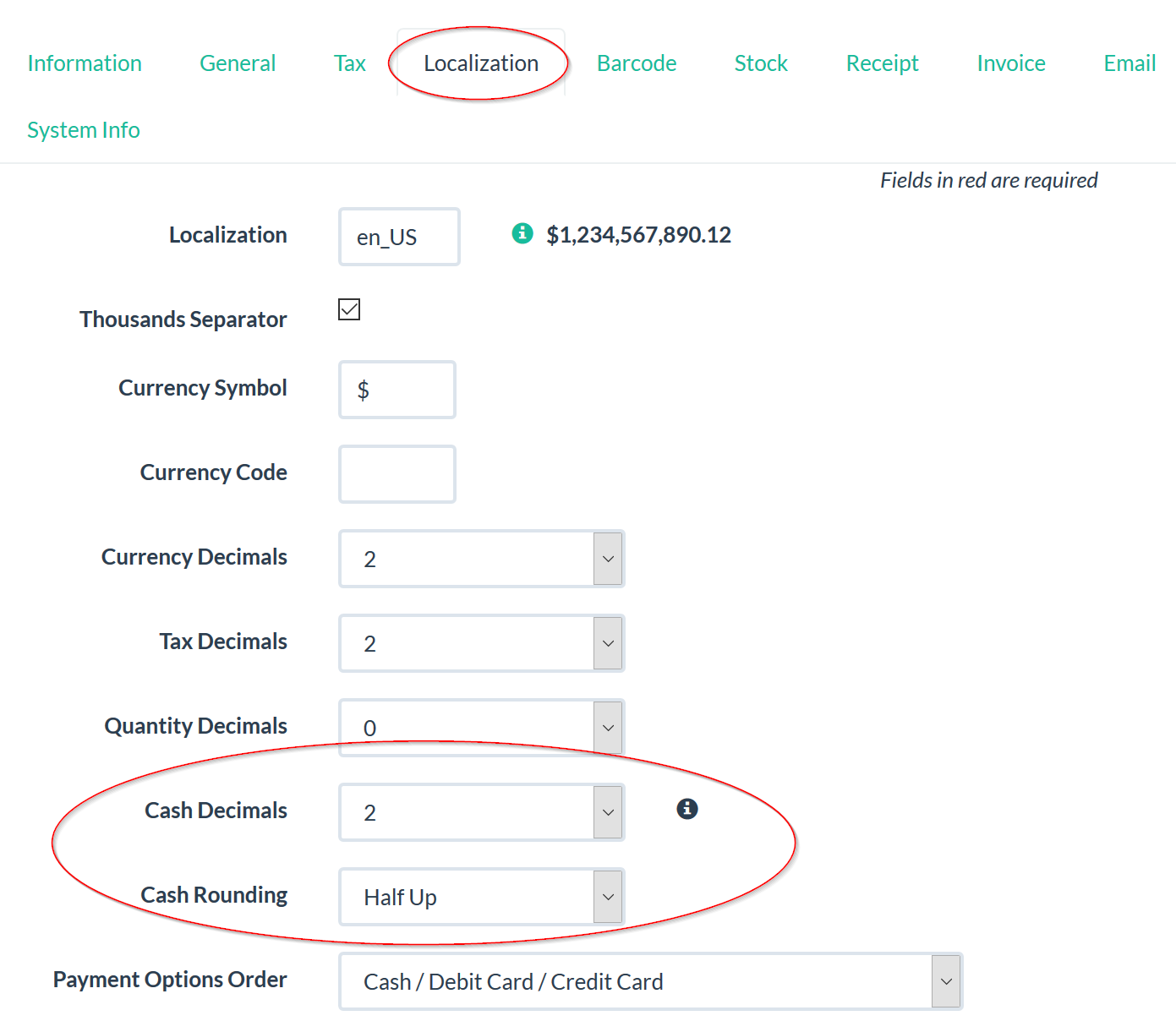The image size is (1176, 1032).
Task: Open the Tax Decimals selector
Action: coord(608,643)
